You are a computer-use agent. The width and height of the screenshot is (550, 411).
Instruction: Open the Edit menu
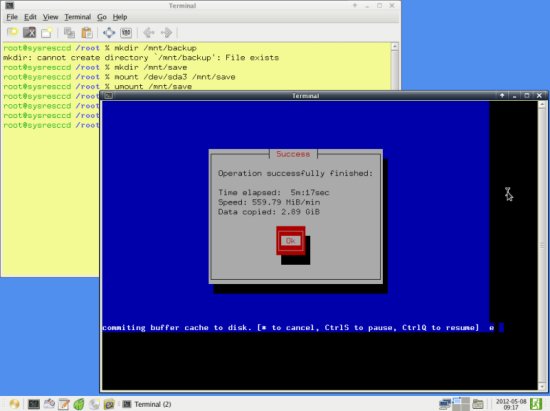[30, 17]
